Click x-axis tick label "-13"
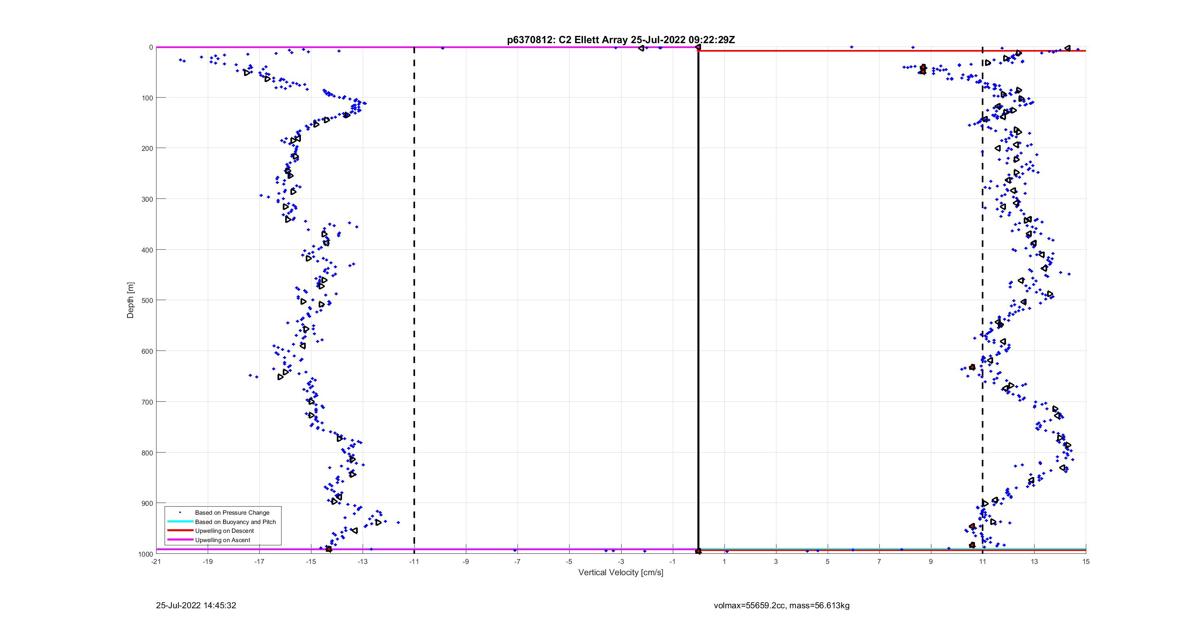Image resolution: width=1200 pixels, height=622 pixels. (363, 562)
